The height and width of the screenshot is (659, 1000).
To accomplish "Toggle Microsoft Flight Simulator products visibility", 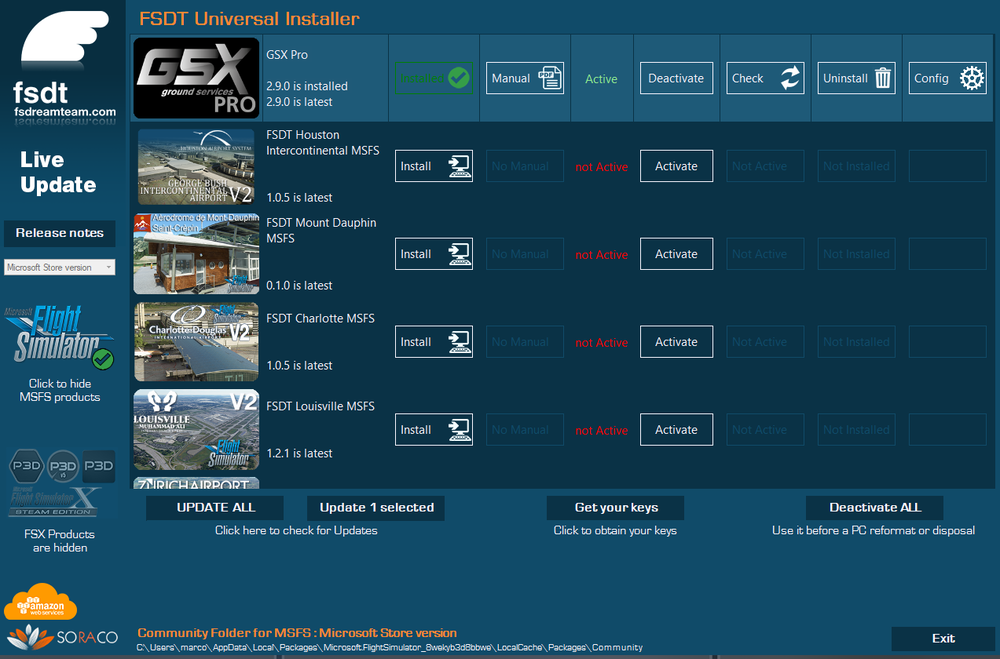I will (x=60, y=341).
